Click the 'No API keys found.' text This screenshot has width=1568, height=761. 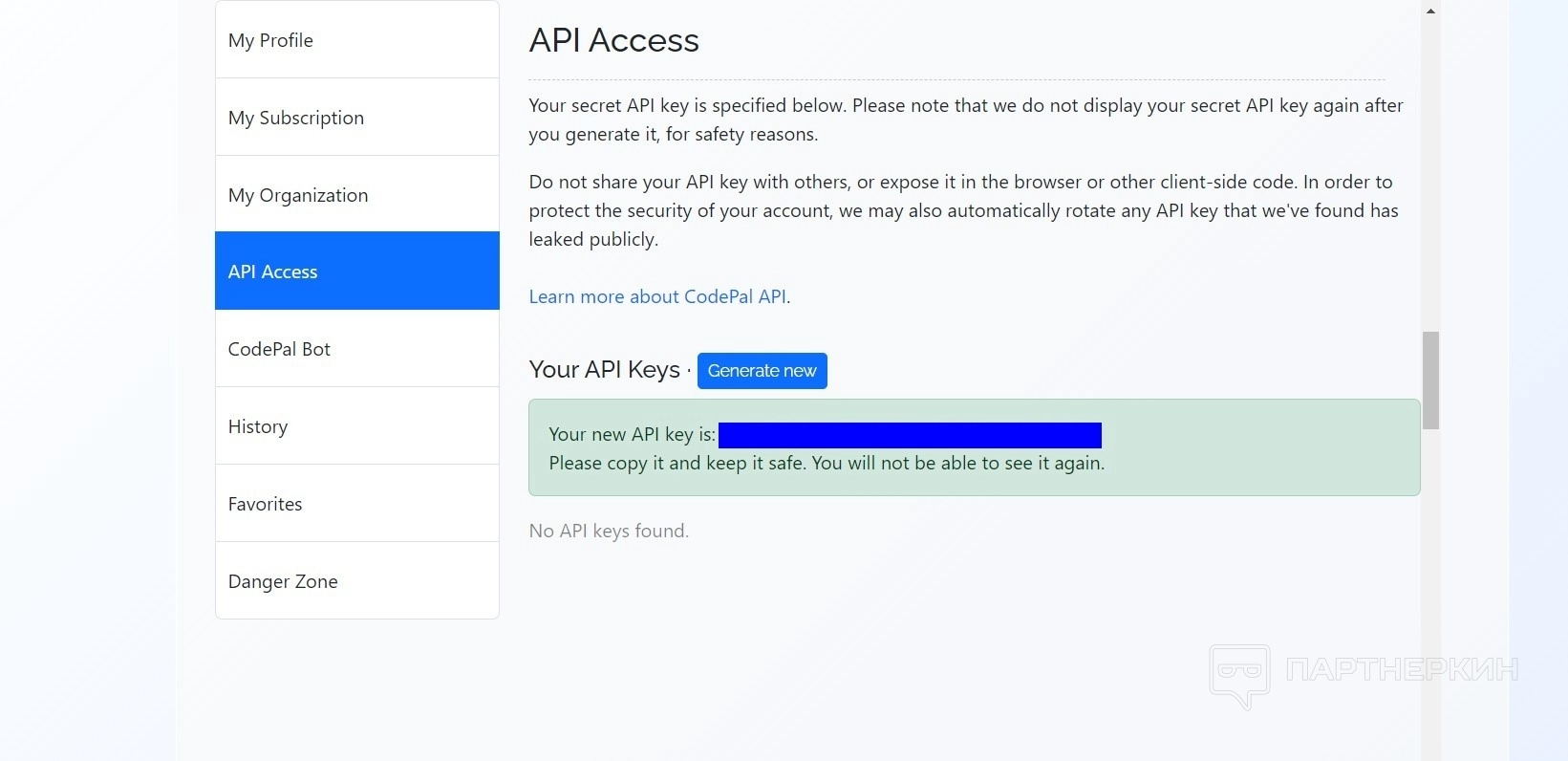609,531
